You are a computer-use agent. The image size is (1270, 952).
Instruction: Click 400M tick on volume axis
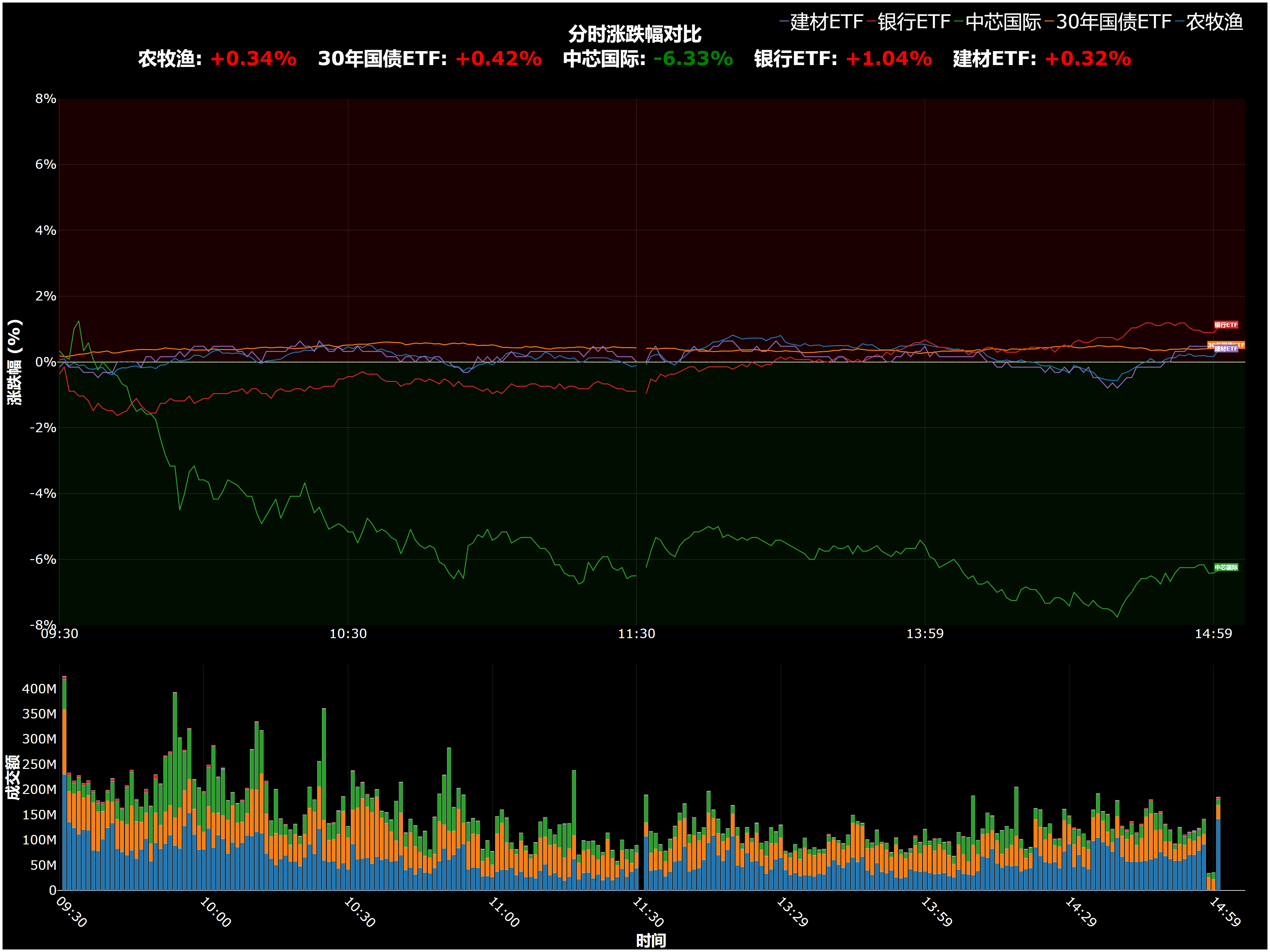pyautogui.click(x=39, y=689)
